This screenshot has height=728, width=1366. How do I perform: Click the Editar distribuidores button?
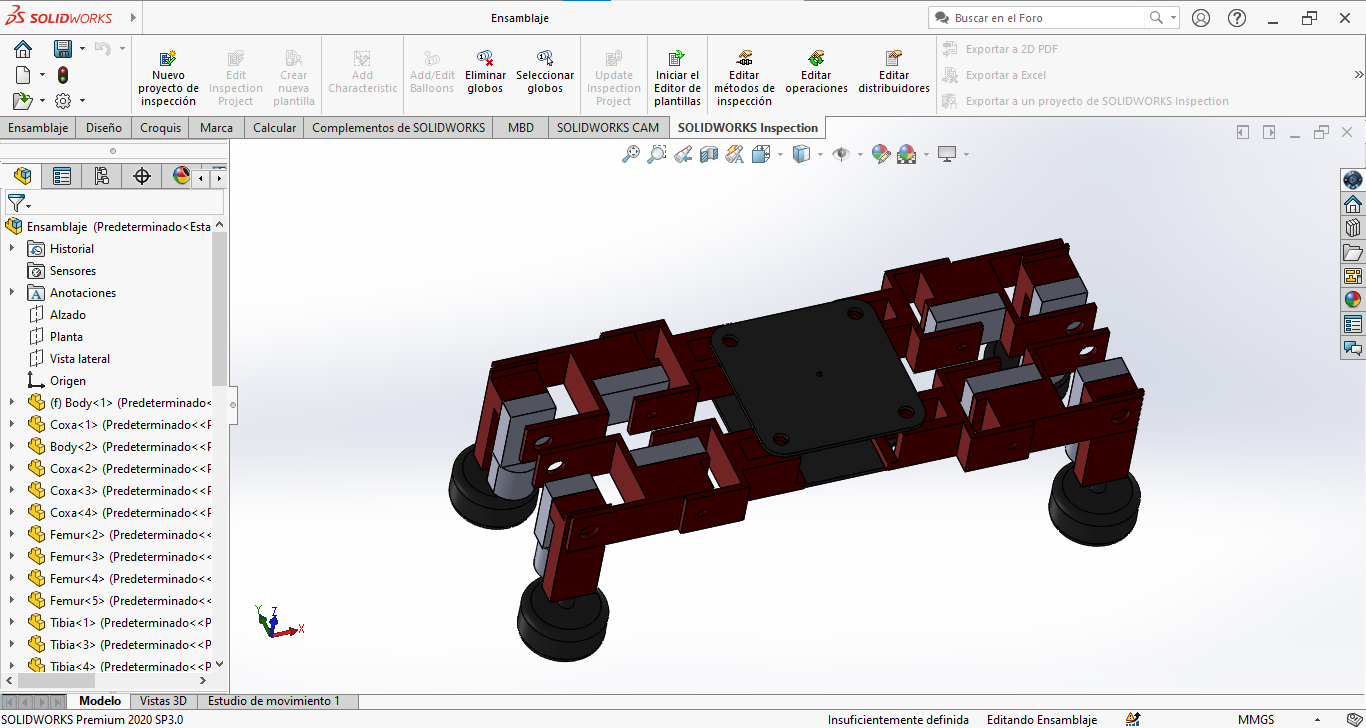pos(893,75)
